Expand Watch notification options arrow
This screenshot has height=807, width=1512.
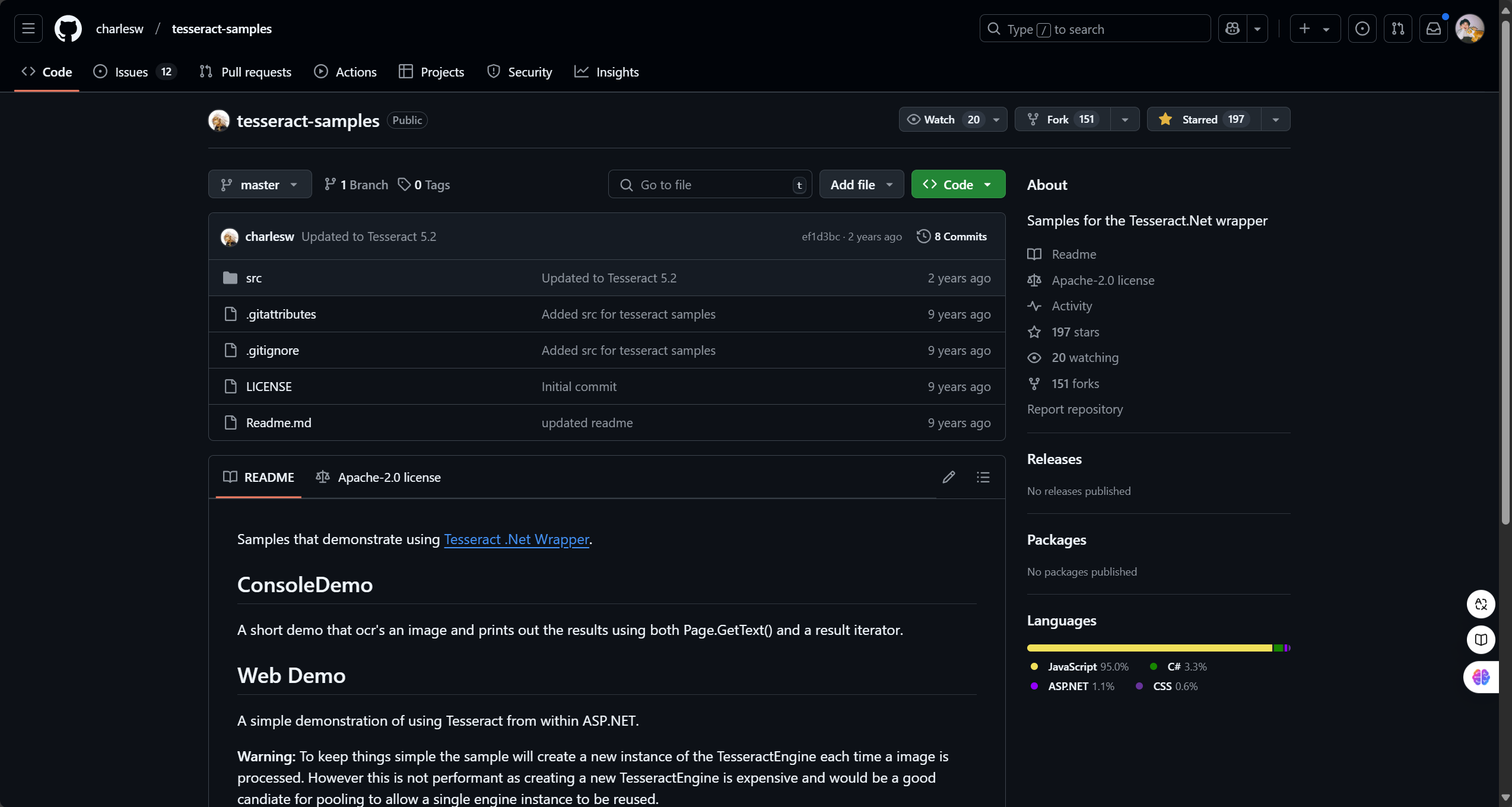click(996, 119)
